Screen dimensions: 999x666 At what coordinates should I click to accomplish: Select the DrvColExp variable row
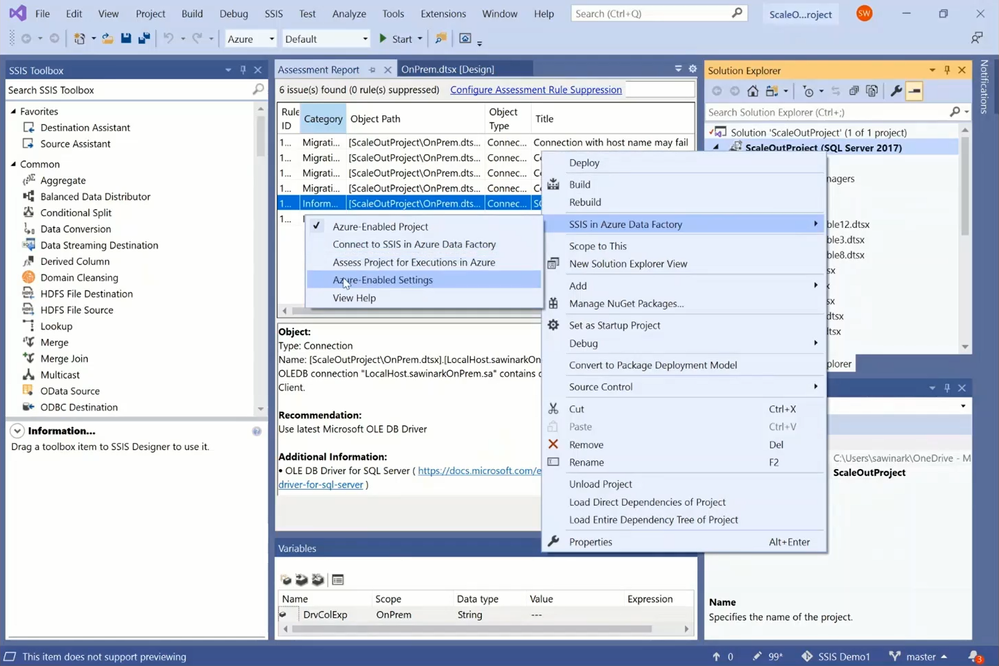[485, 615]
